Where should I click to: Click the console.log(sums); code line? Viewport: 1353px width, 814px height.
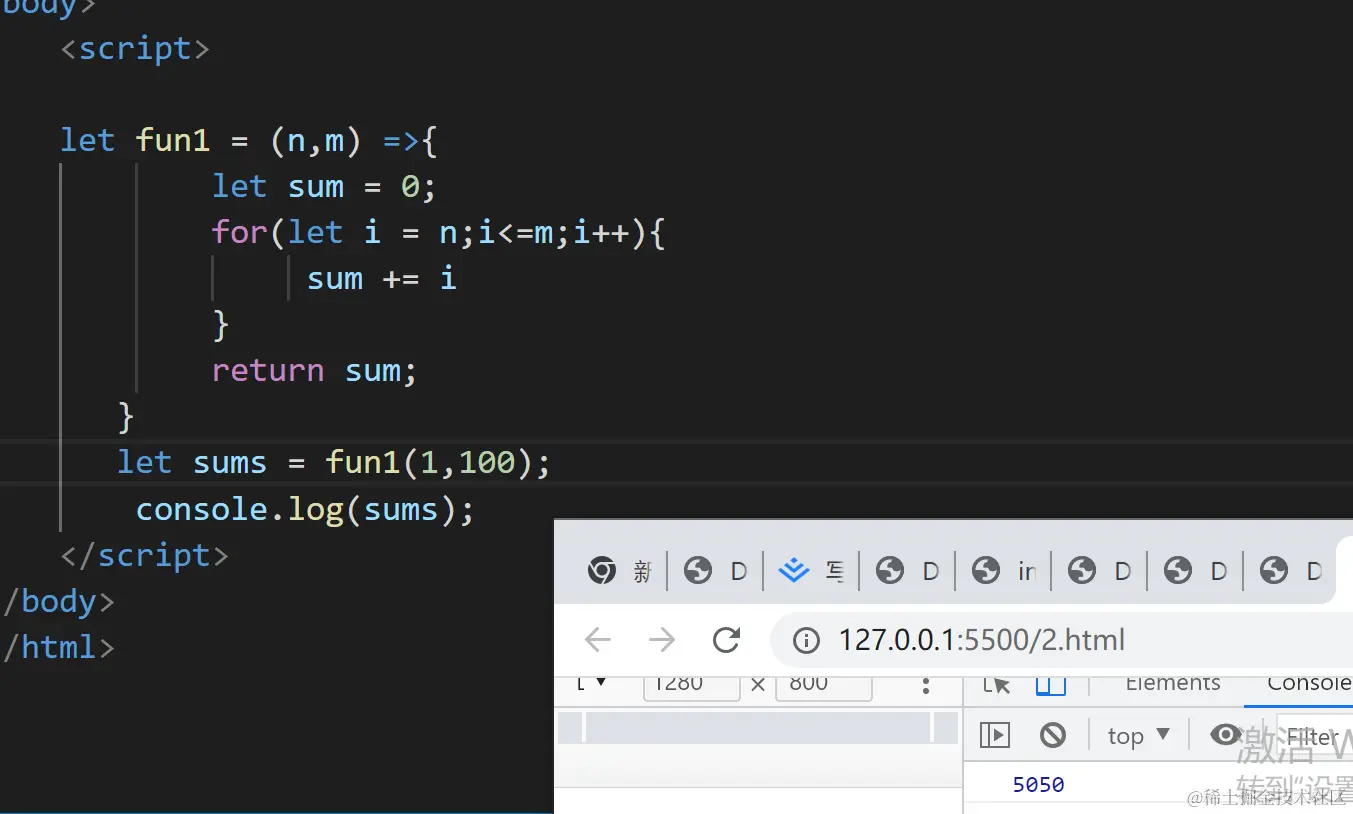[305, 509]
